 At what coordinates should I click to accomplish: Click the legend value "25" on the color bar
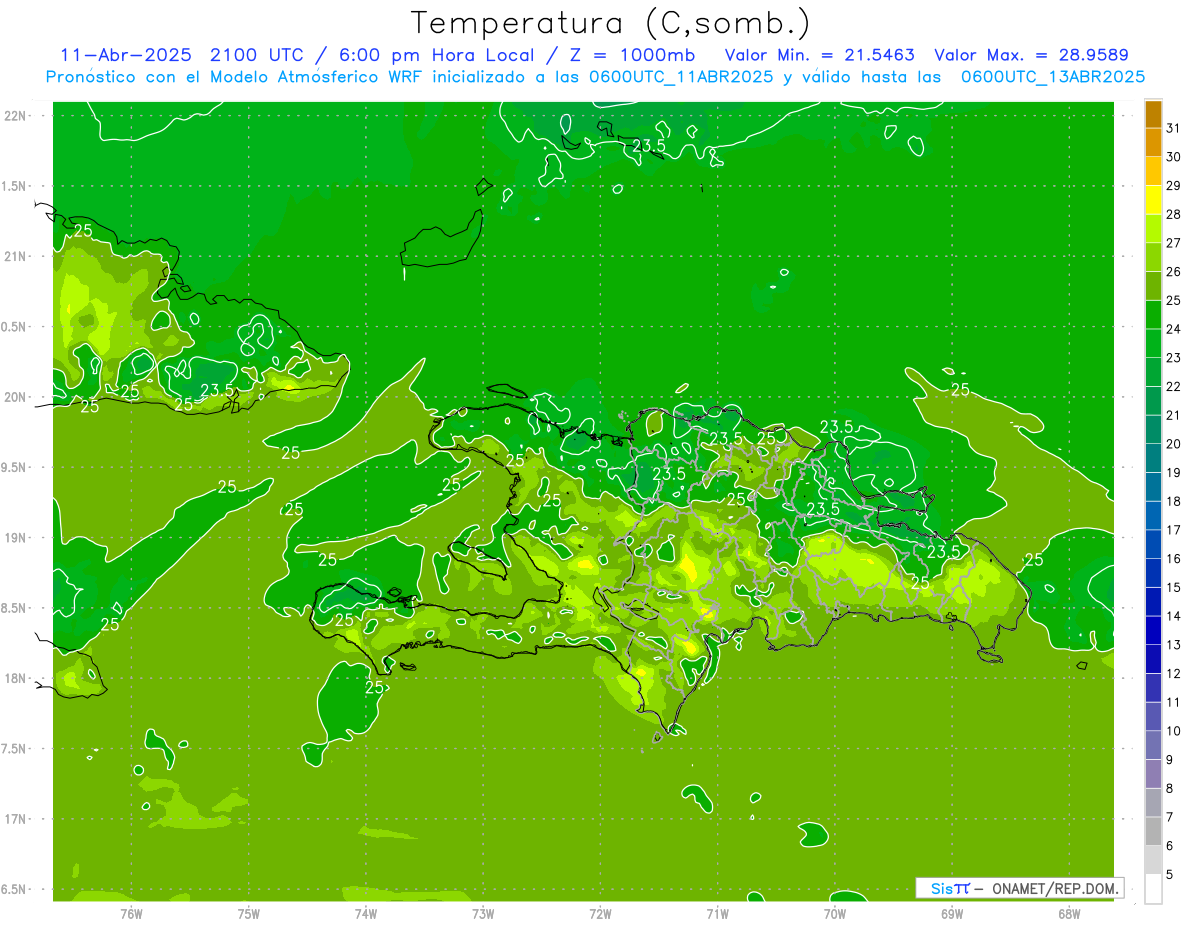coord(1173,300)
